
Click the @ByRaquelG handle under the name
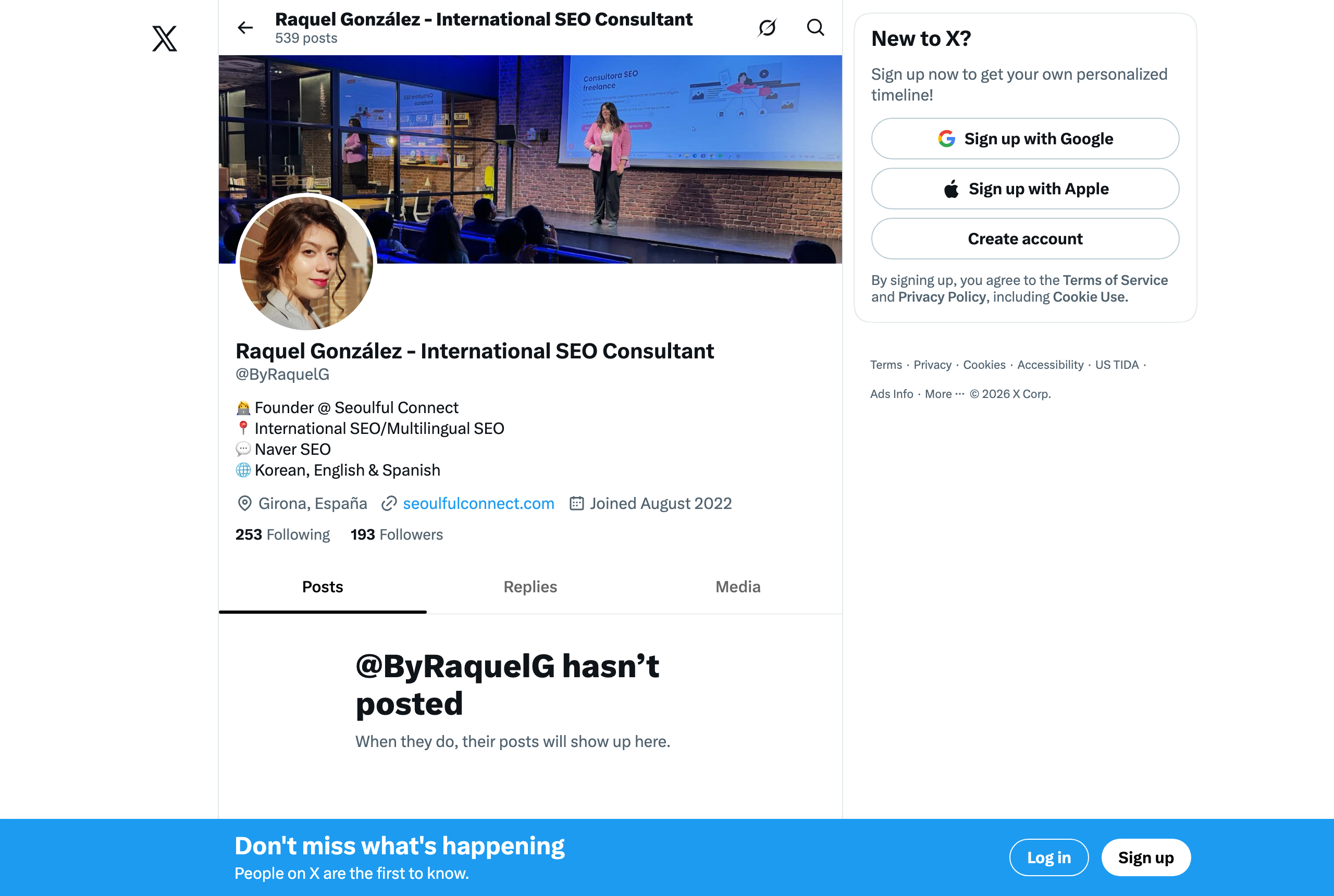[282, 374]
